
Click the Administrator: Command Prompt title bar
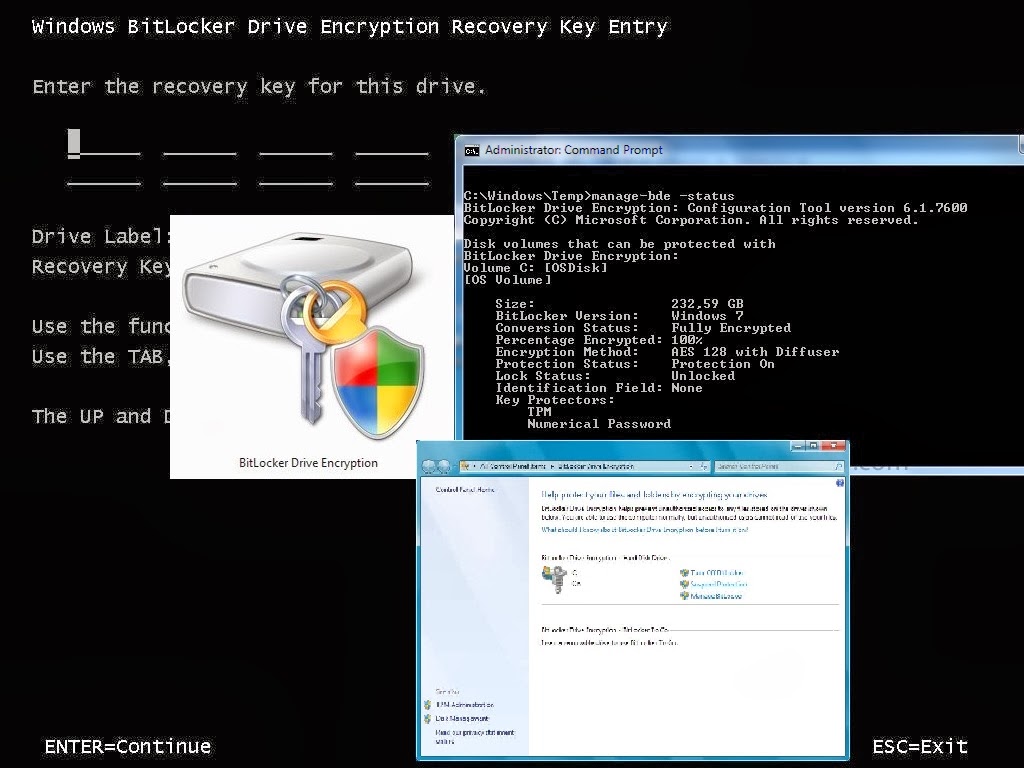pos(738,150)
